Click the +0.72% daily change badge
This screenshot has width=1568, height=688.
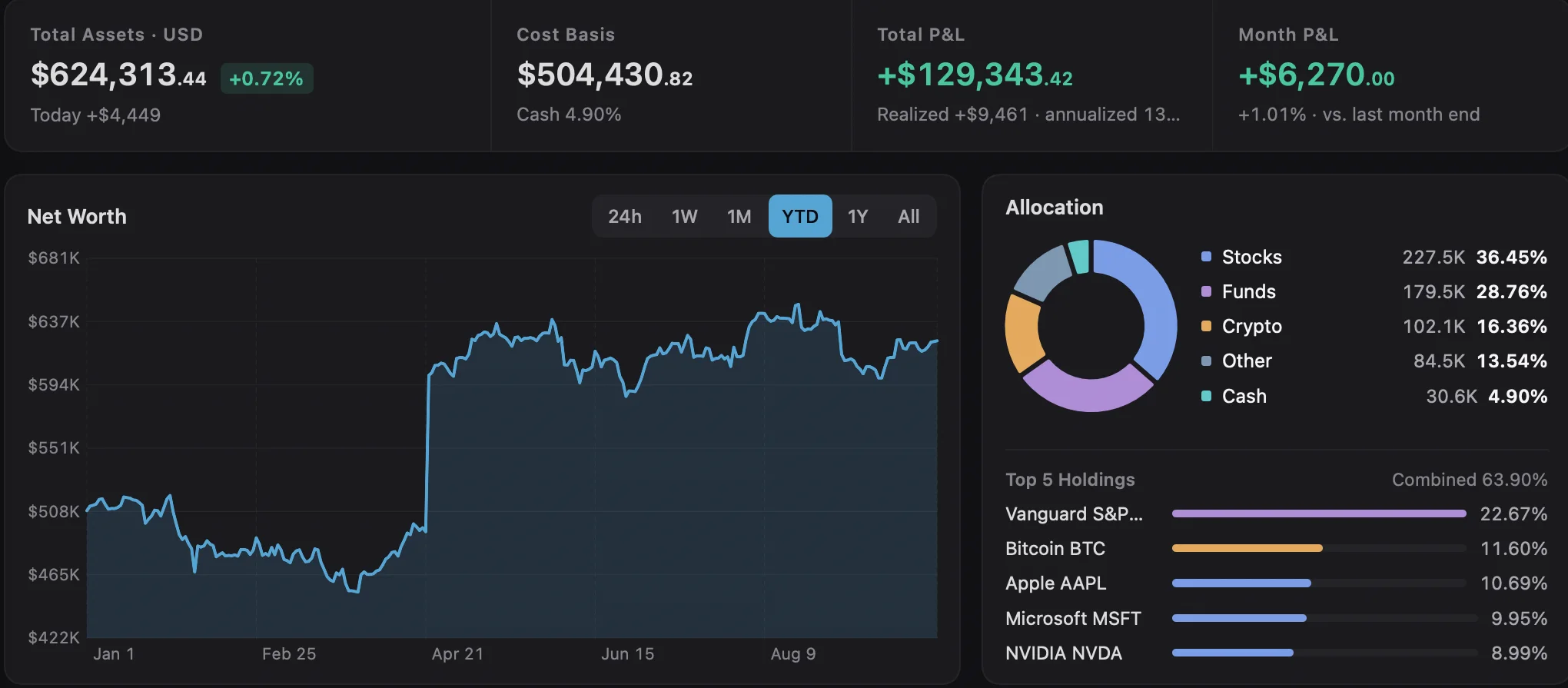point(267,78)
